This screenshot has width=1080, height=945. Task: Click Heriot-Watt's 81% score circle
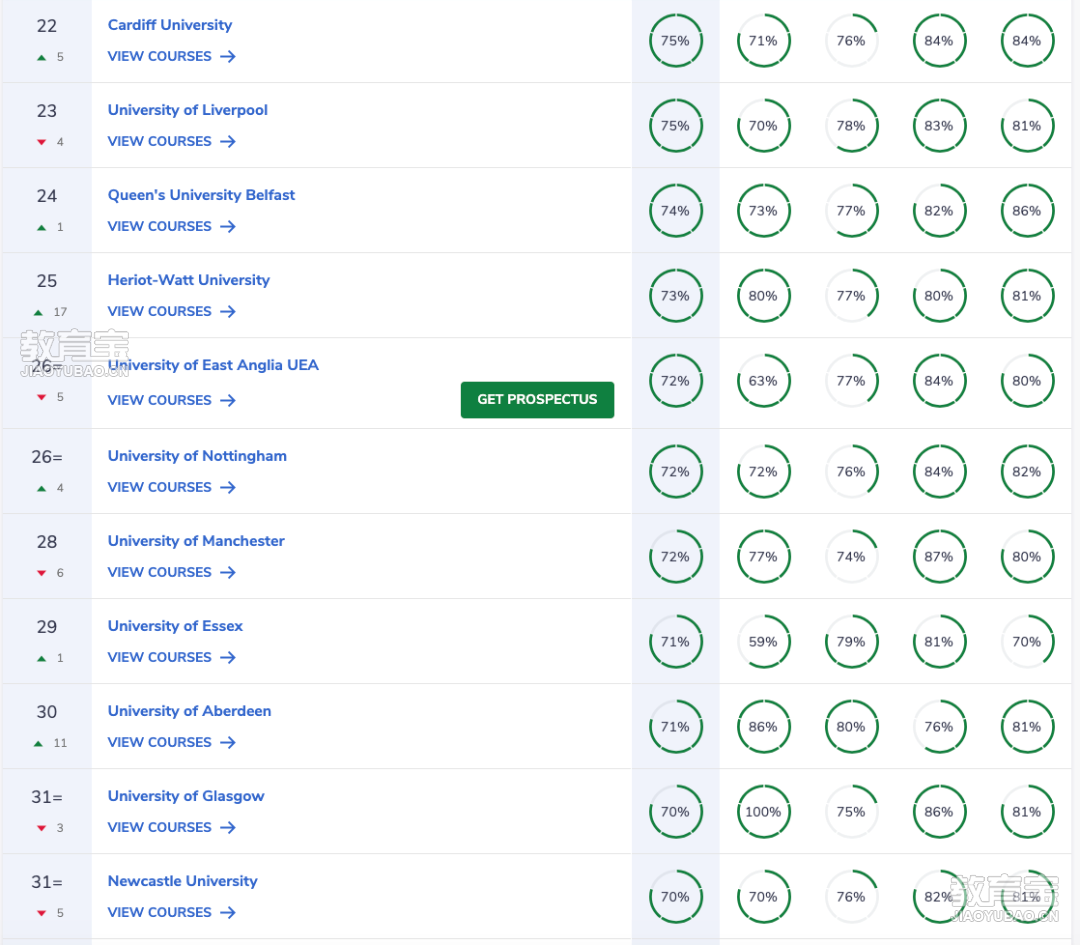1027,296
